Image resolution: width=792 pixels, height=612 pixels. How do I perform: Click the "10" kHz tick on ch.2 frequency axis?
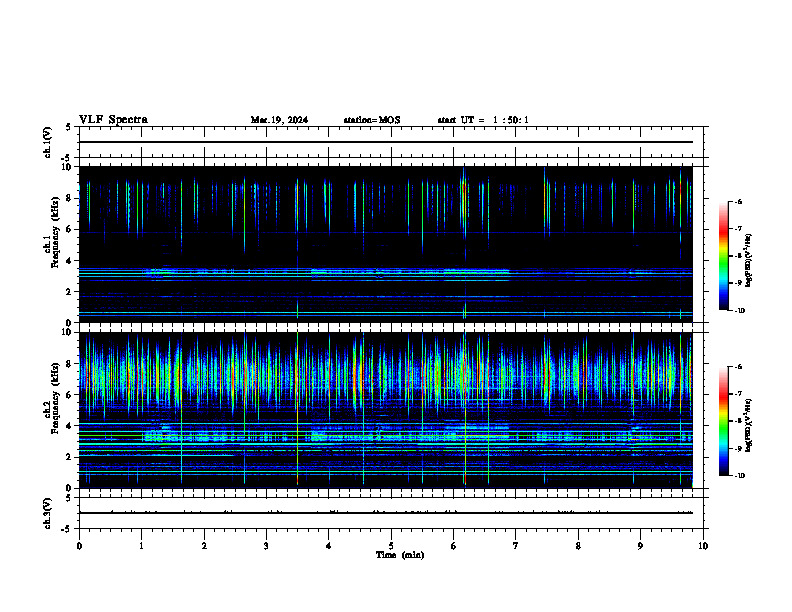[67, 332]
